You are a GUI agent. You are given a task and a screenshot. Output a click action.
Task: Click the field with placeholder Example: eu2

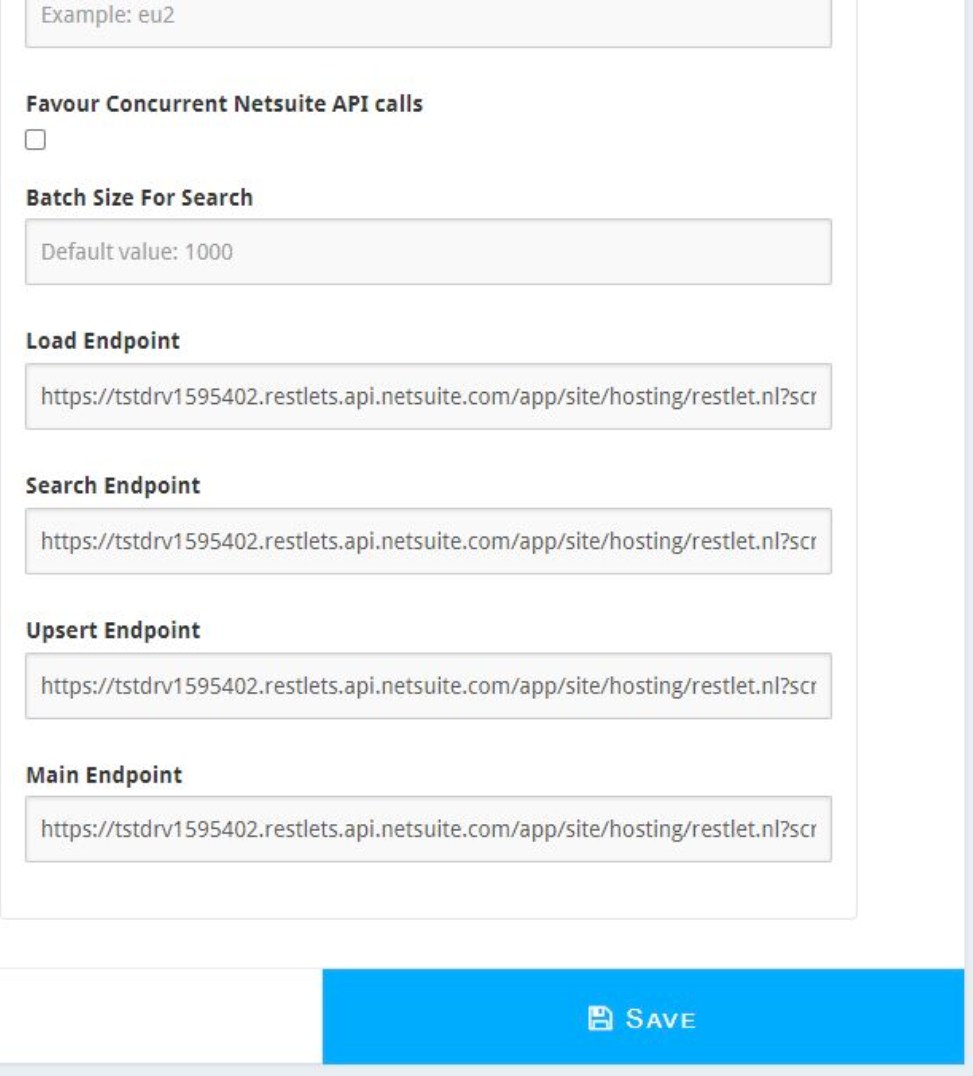(428, 19)
